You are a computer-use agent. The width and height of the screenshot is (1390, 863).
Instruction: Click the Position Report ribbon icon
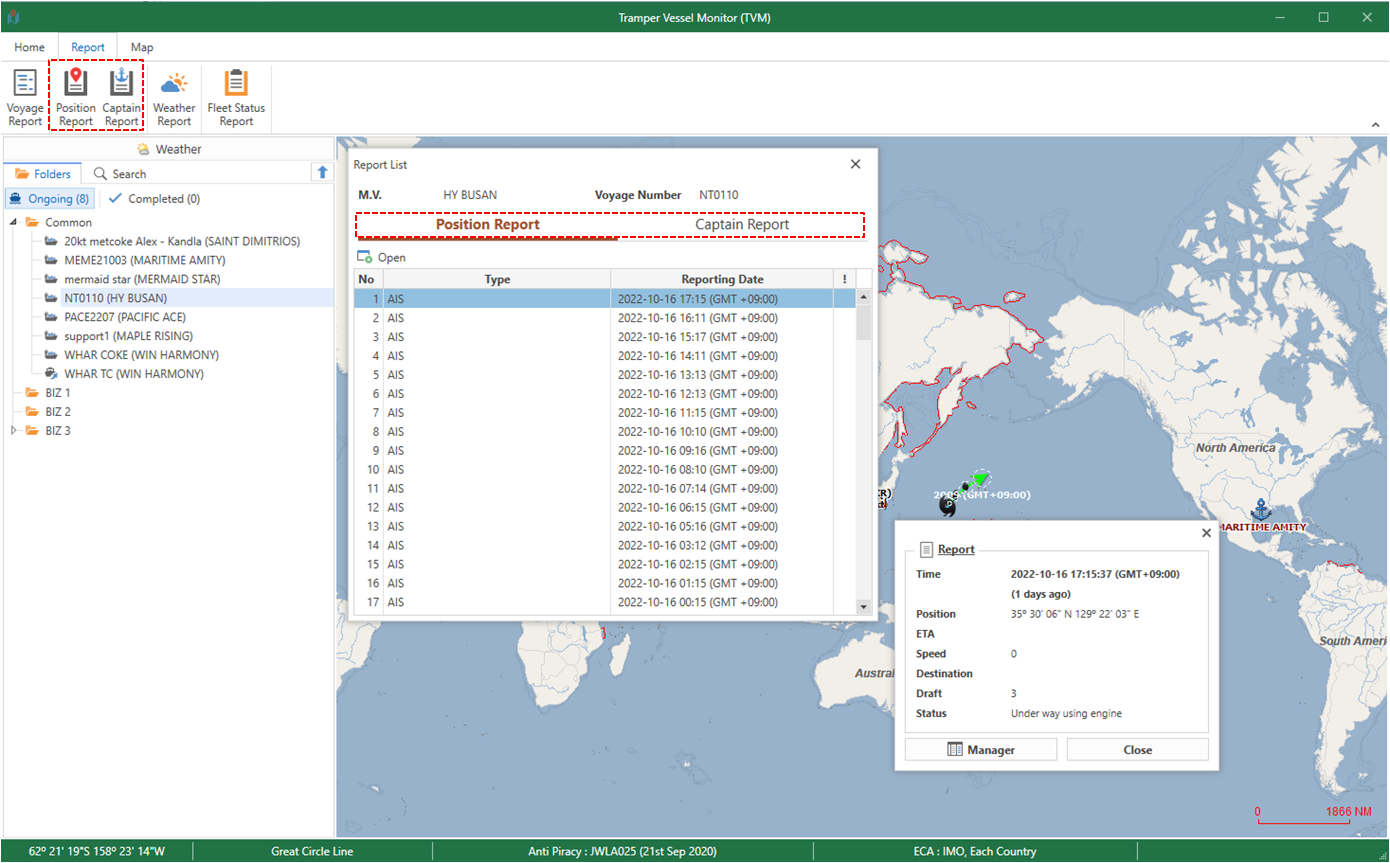[x=76, y=98]
